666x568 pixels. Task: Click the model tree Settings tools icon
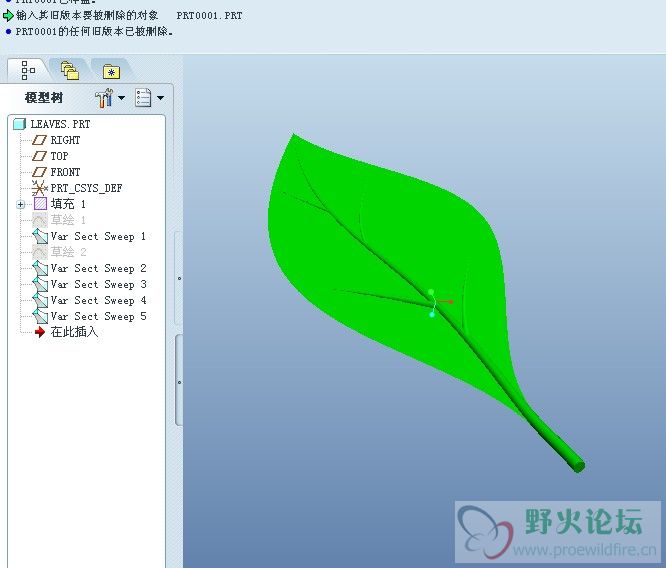point(104,98)
